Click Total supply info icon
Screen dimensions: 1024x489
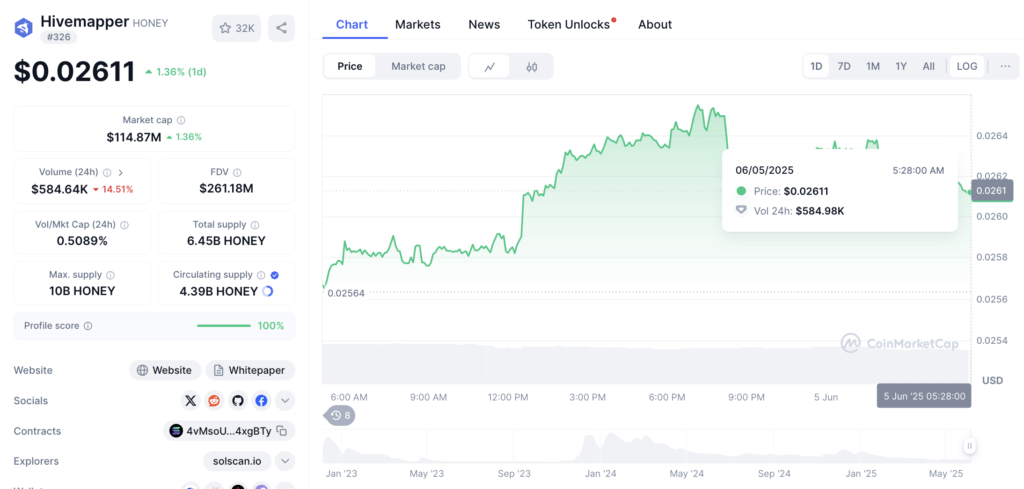pos(255,225)
